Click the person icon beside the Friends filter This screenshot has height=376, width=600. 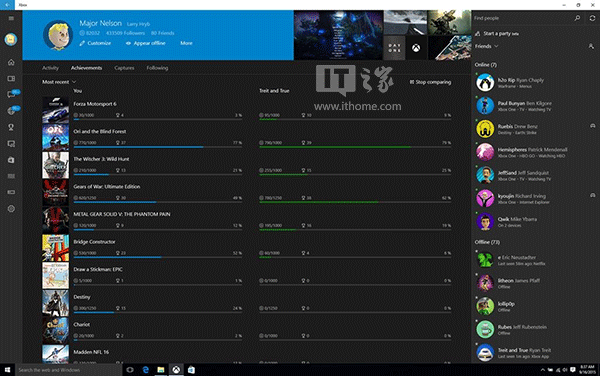click(x=591, y=46)
